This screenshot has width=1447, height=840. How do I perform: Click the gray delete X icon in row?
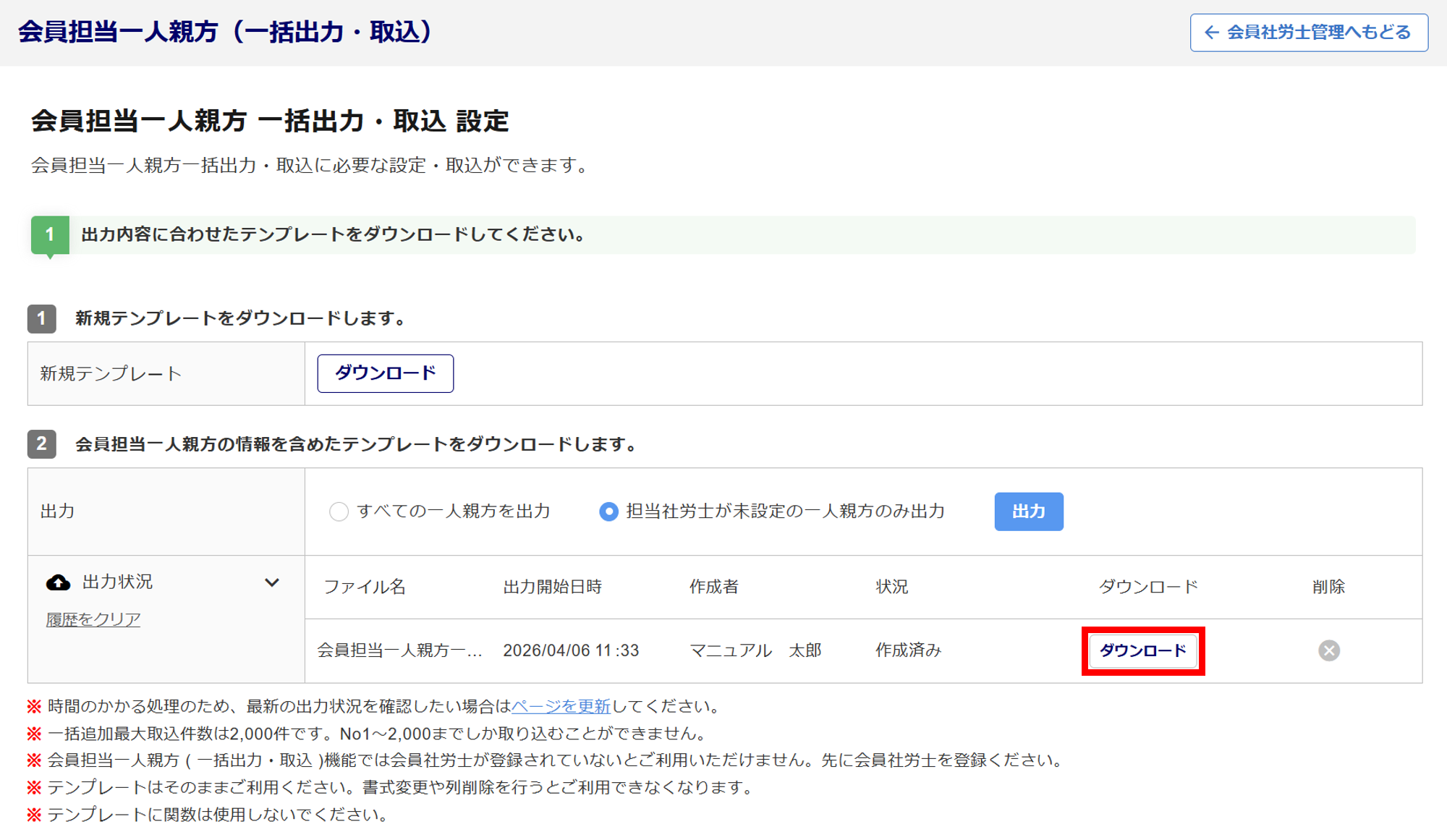click(x=1328, y=650)
